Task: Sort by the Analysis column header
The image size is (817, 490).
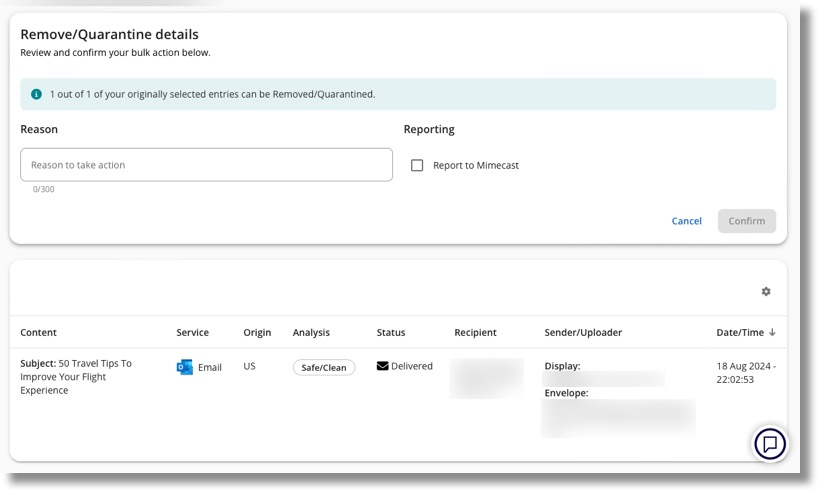Action: click(311, 333)
